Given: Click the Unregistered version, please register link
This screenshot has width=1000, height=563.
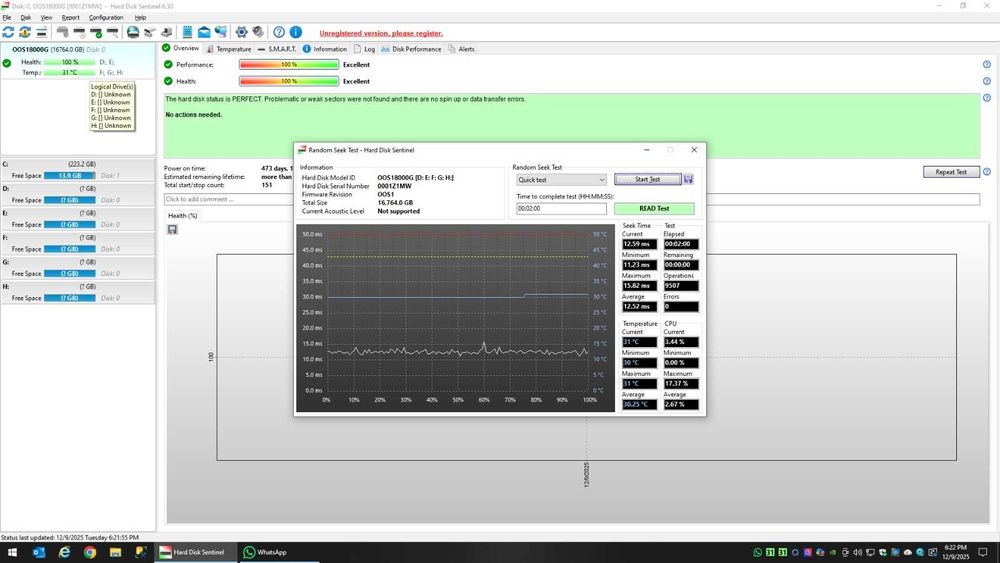Looking at the screenshot, I should (381, 33).
